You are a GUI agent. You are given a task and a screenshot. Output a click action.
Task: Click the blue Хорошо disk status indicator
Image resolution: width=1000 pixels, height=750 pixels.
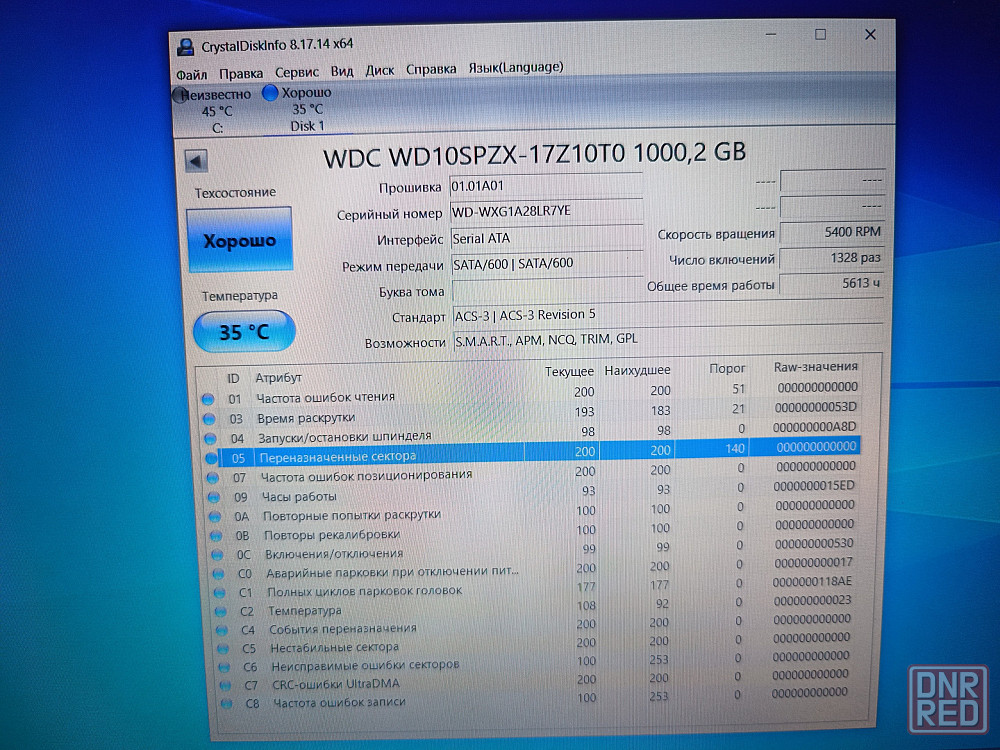click(x=270, y=93)
